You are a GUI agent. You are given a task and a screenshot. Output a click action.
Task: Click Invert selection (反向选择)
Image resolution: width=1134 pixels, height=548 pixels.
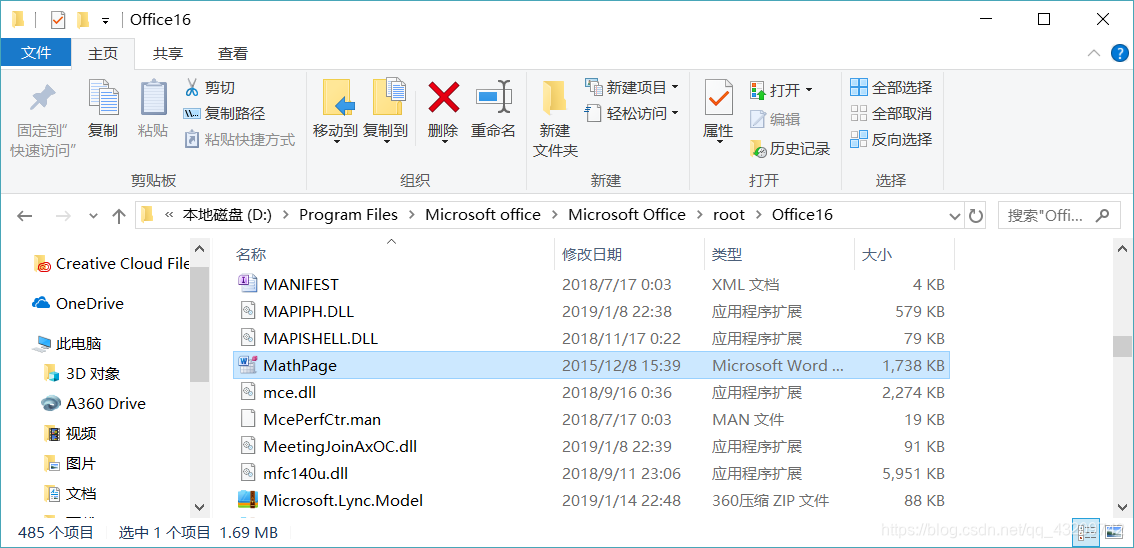tap(891, 140)
